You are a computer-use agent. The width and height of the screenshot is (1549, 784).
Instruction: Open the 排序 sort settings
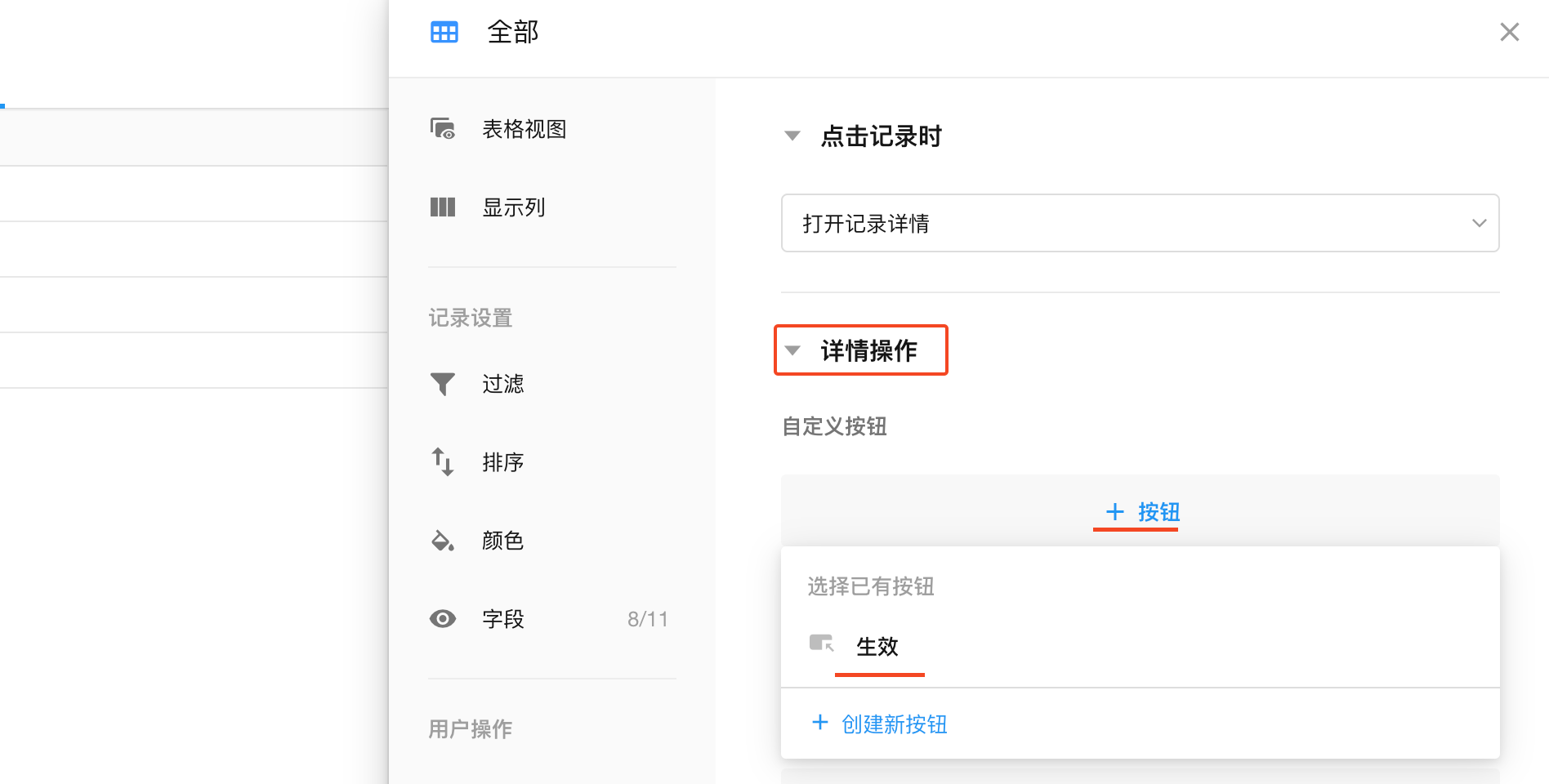pos(502,462)
